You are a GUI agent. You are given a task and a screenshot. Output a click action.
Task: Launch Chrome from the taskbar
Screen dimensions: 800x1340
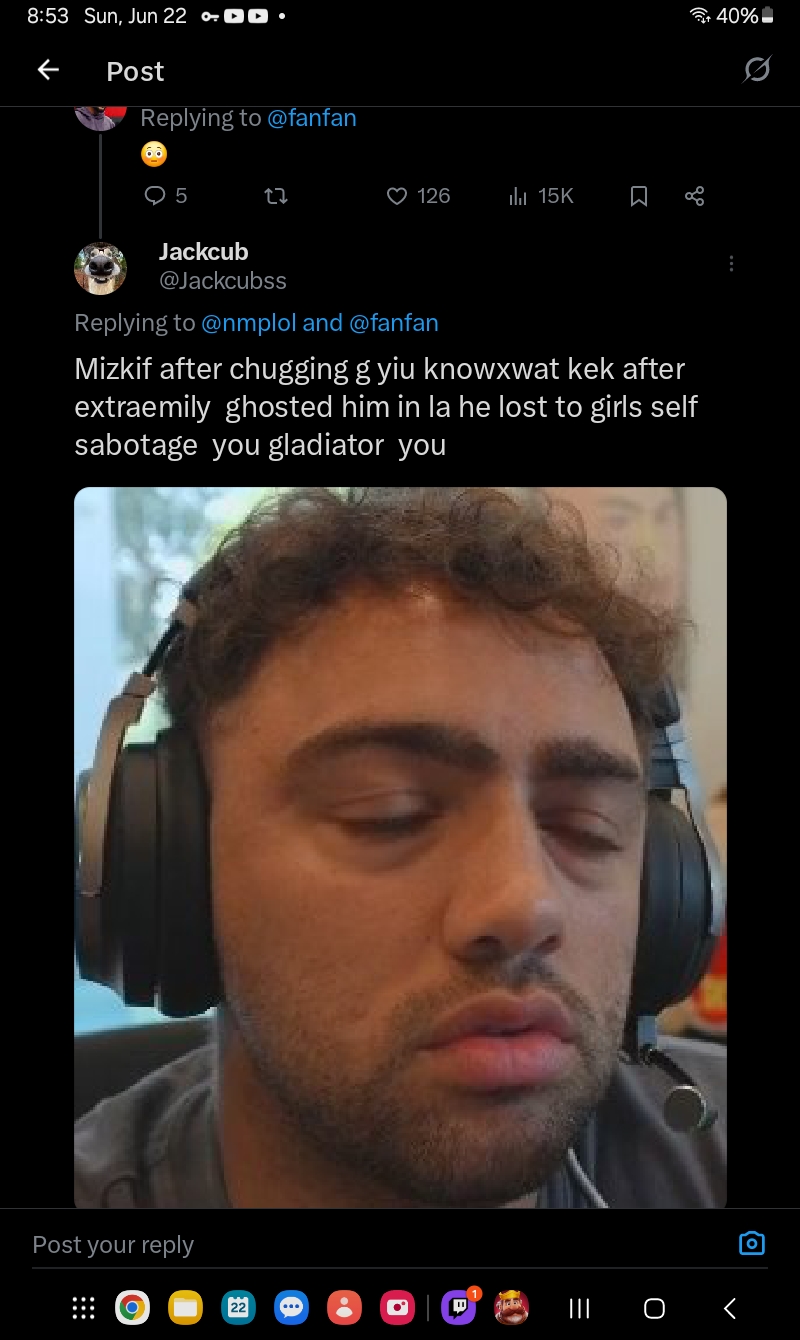[132, 1307]
